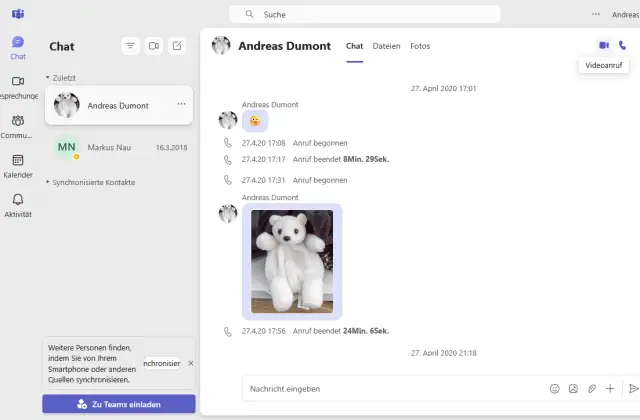Open Aktivität notifications in the sidebar
Screen dimensions: 640x420
pyautogui.click(x=18, y=206)
